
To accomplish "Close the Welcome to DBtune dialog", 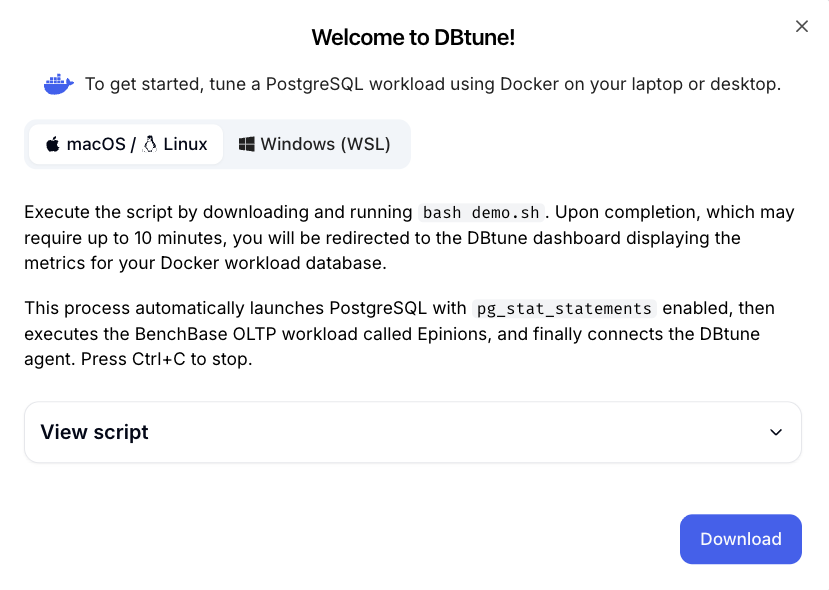I will (x=802, y=26).
